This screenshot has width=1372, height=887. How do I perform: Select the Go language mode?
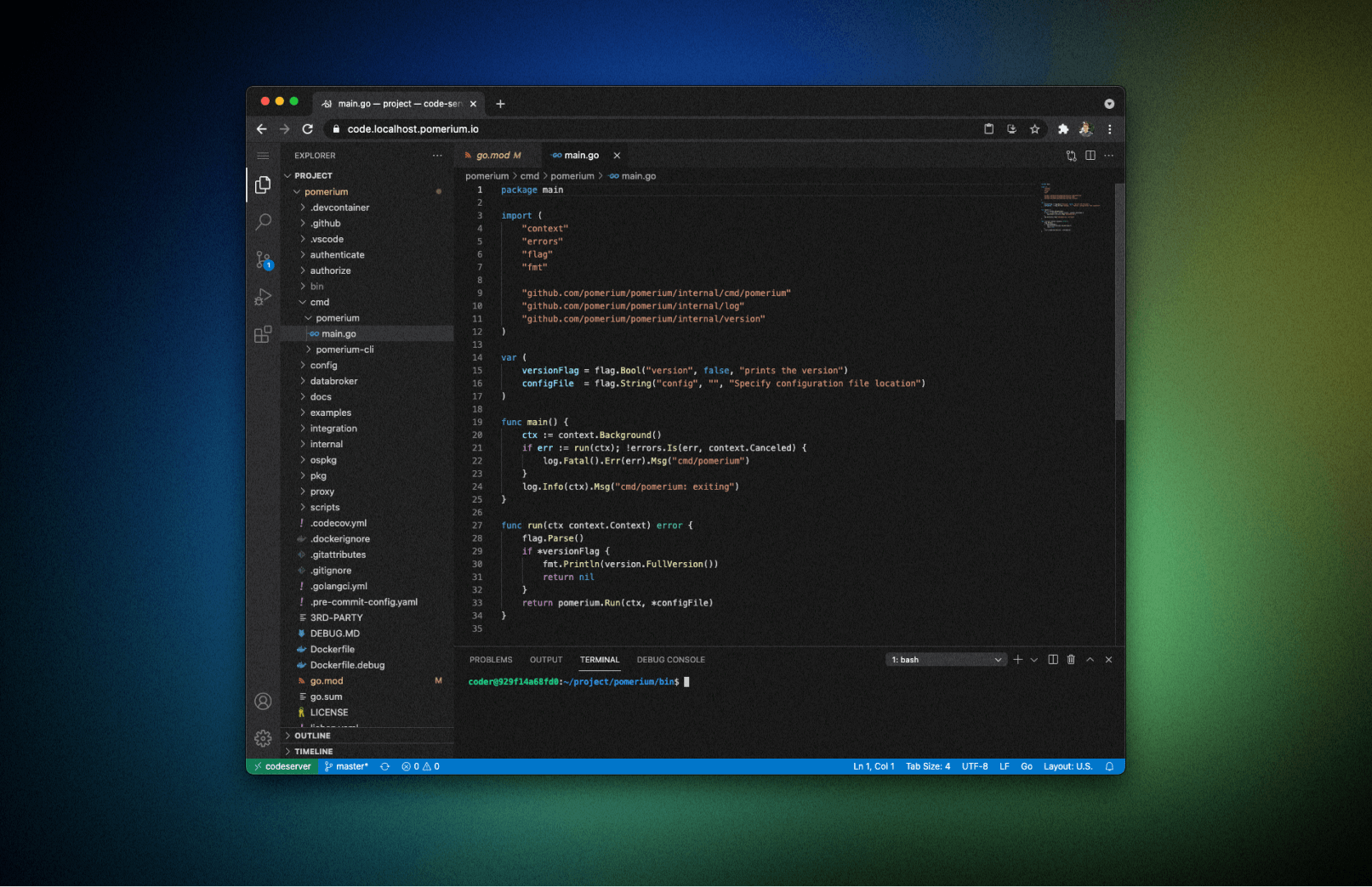point(1027,767)
